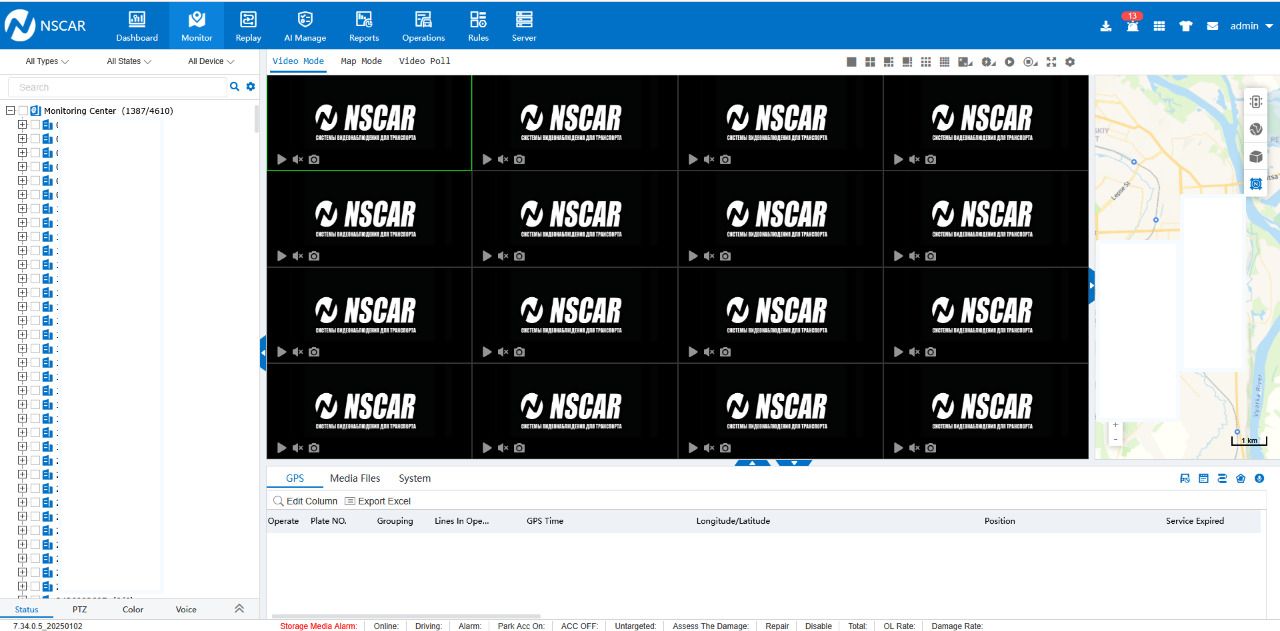Click the download icon in the header
The width and height of the screenshot is (1280, 631).
tap(1106, 26)
